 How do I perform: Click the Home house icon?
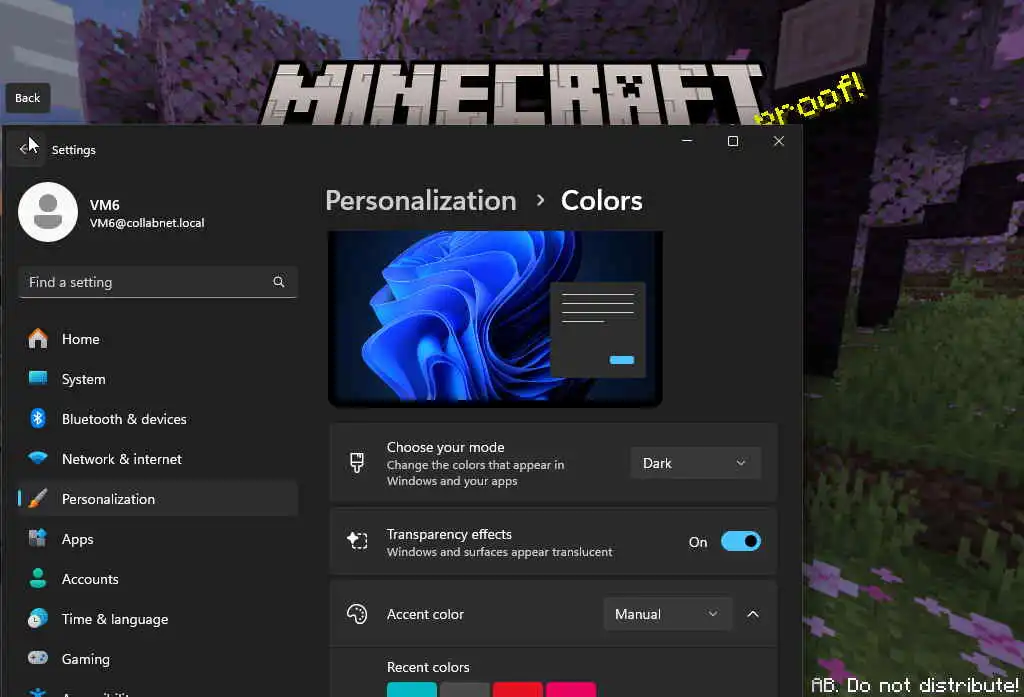tap(38, 338)
